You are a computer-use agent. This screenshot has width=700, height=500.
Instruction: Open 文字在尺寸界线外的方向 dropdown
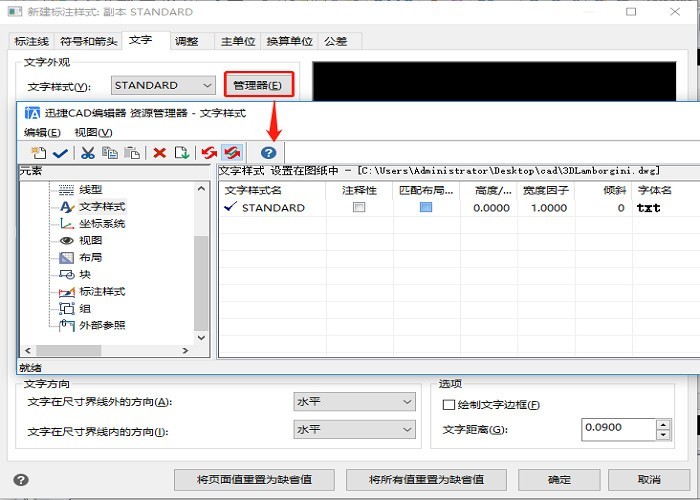click(x=354, y=402)
